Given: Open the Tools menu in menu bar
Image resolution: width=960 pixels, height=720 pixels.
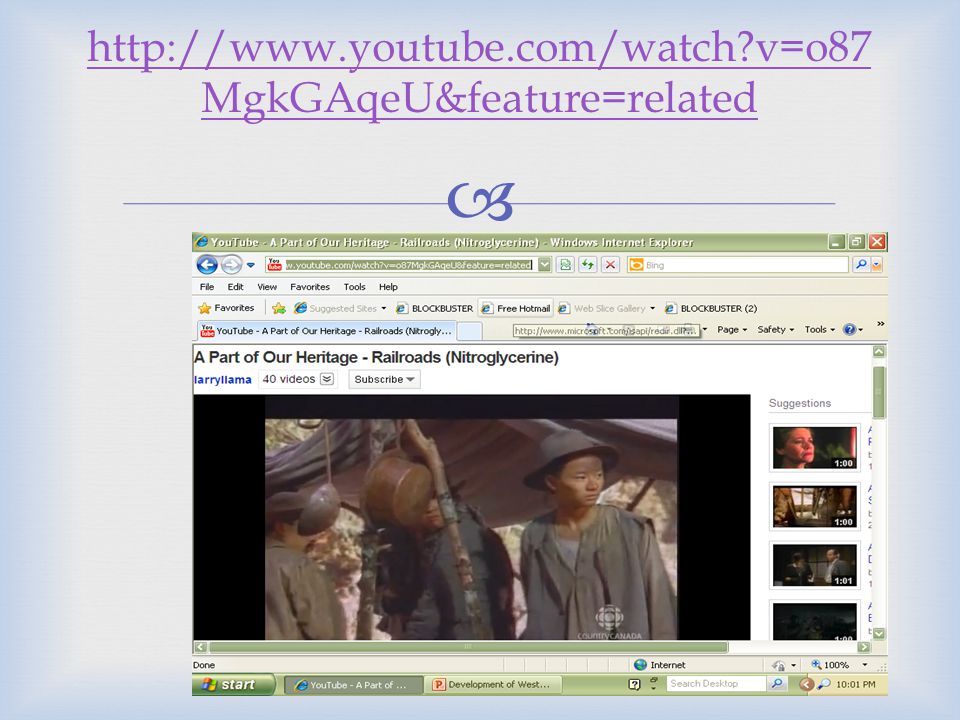Looking at the screenshot, I should point(354,287).
